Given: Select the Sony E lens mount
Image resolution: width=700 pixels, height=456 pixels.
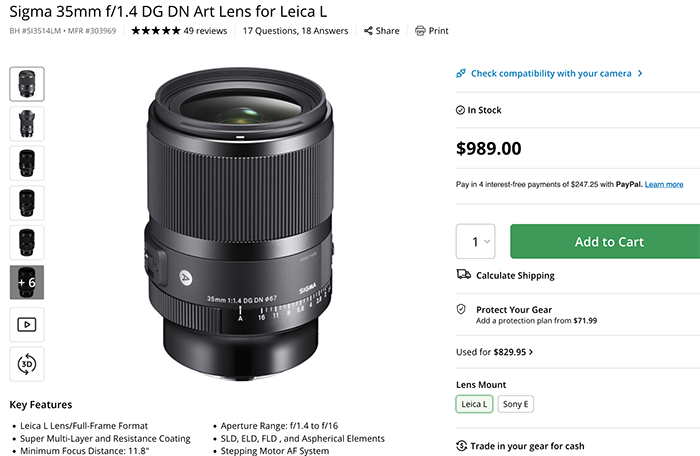Looking at the screenshot, I should (514, 405).
